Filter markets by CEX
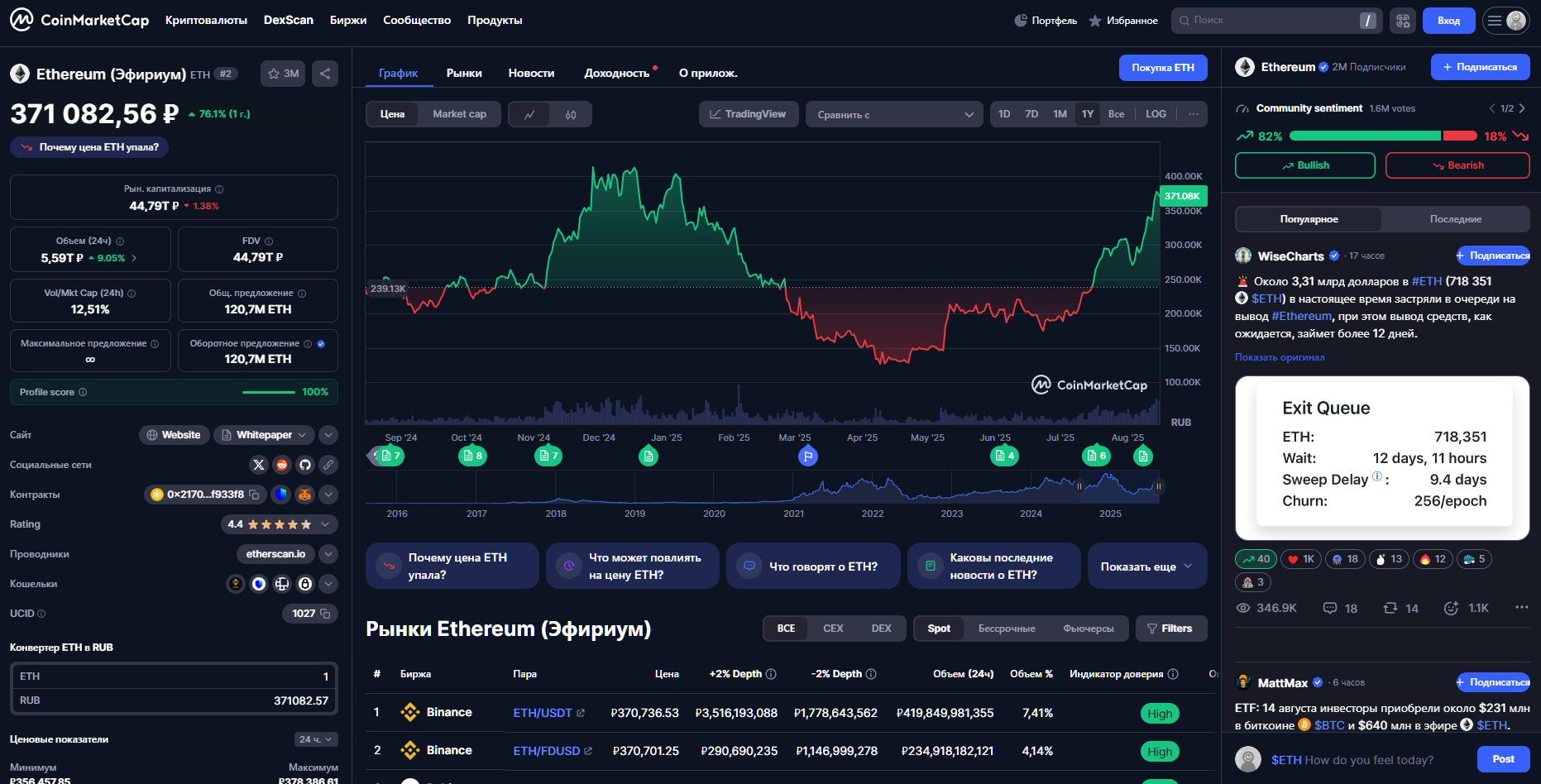Viewport: 1541px width, 784px height. point(833,629)
